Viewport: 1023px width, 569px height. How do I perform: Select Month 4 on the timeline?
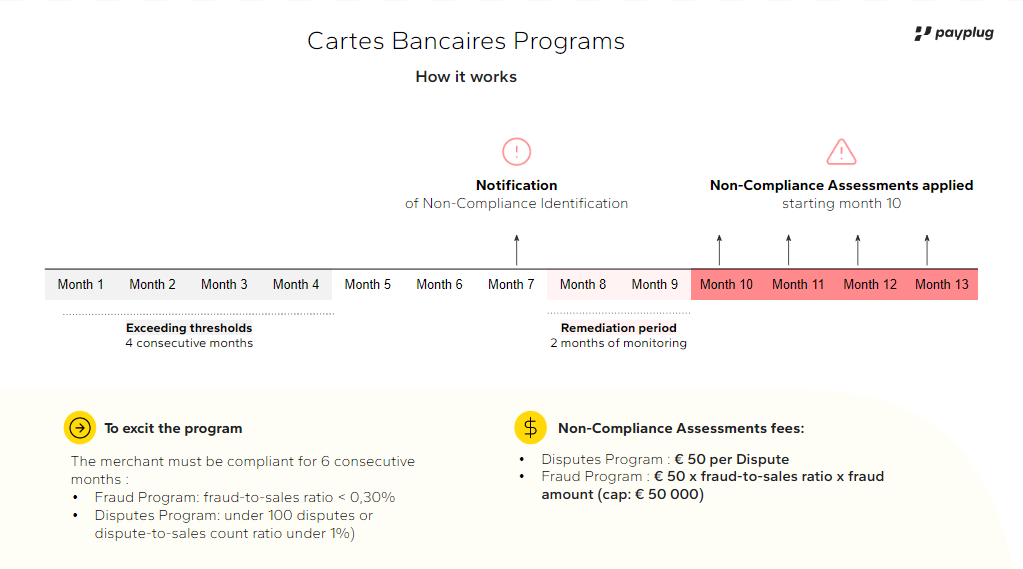pos(296,284)
